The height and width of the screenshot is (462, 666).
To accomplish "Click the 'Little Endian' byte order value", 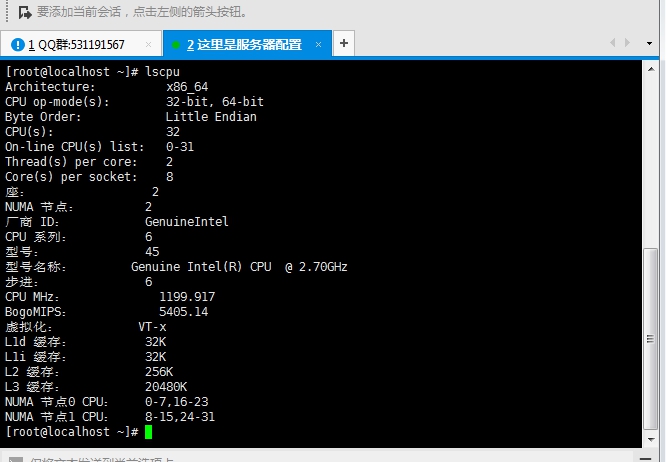I will pos(211,117).
